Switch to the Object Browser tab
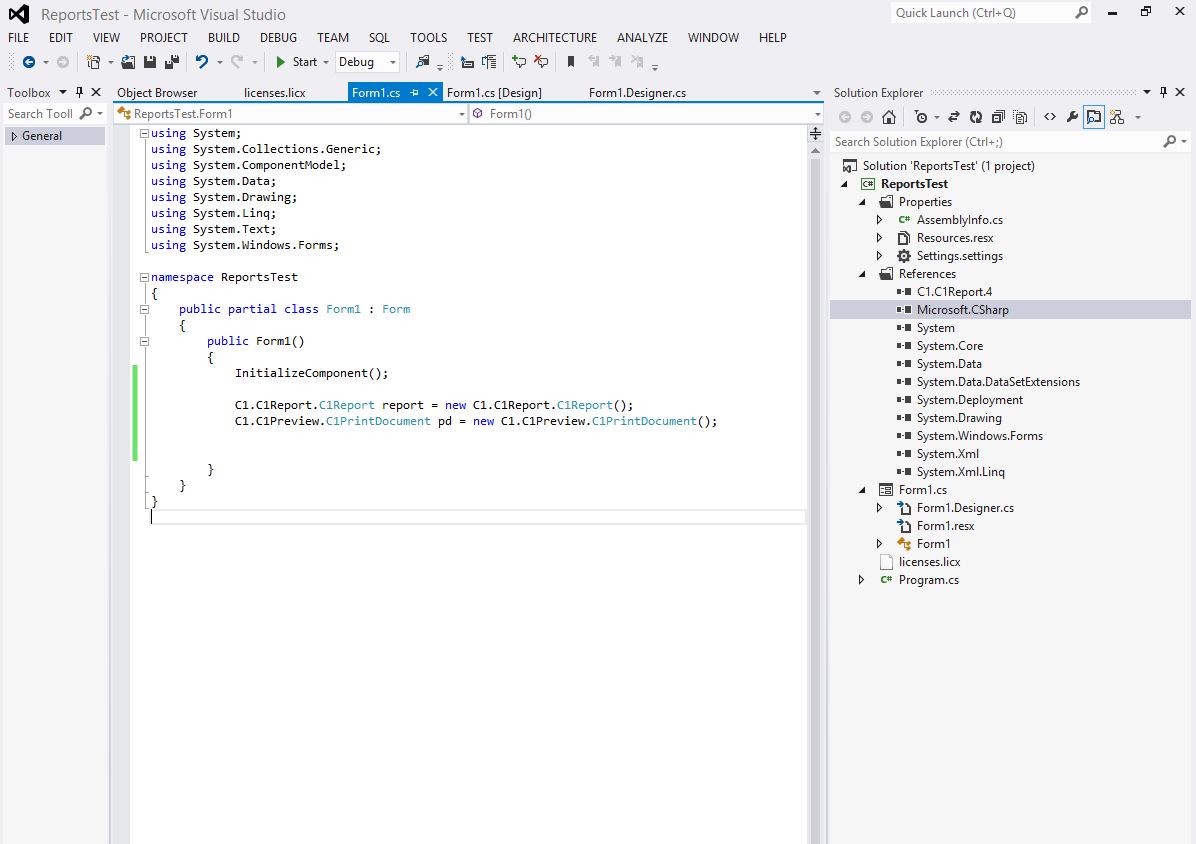 (x=157, y=92)
